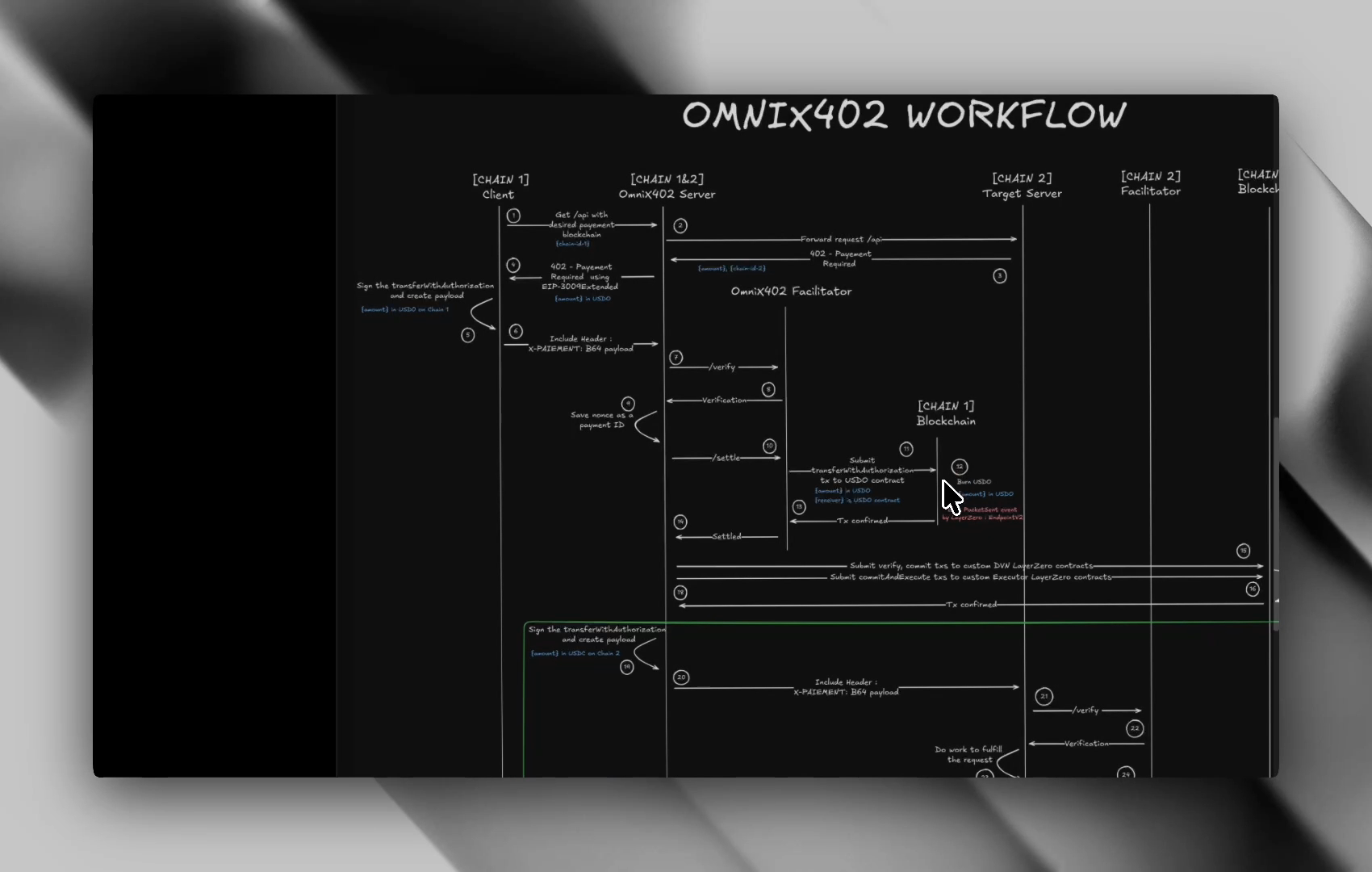Click the 'Forward request /api' arrow label
The image size is (1372, 872).
(841, 239)
